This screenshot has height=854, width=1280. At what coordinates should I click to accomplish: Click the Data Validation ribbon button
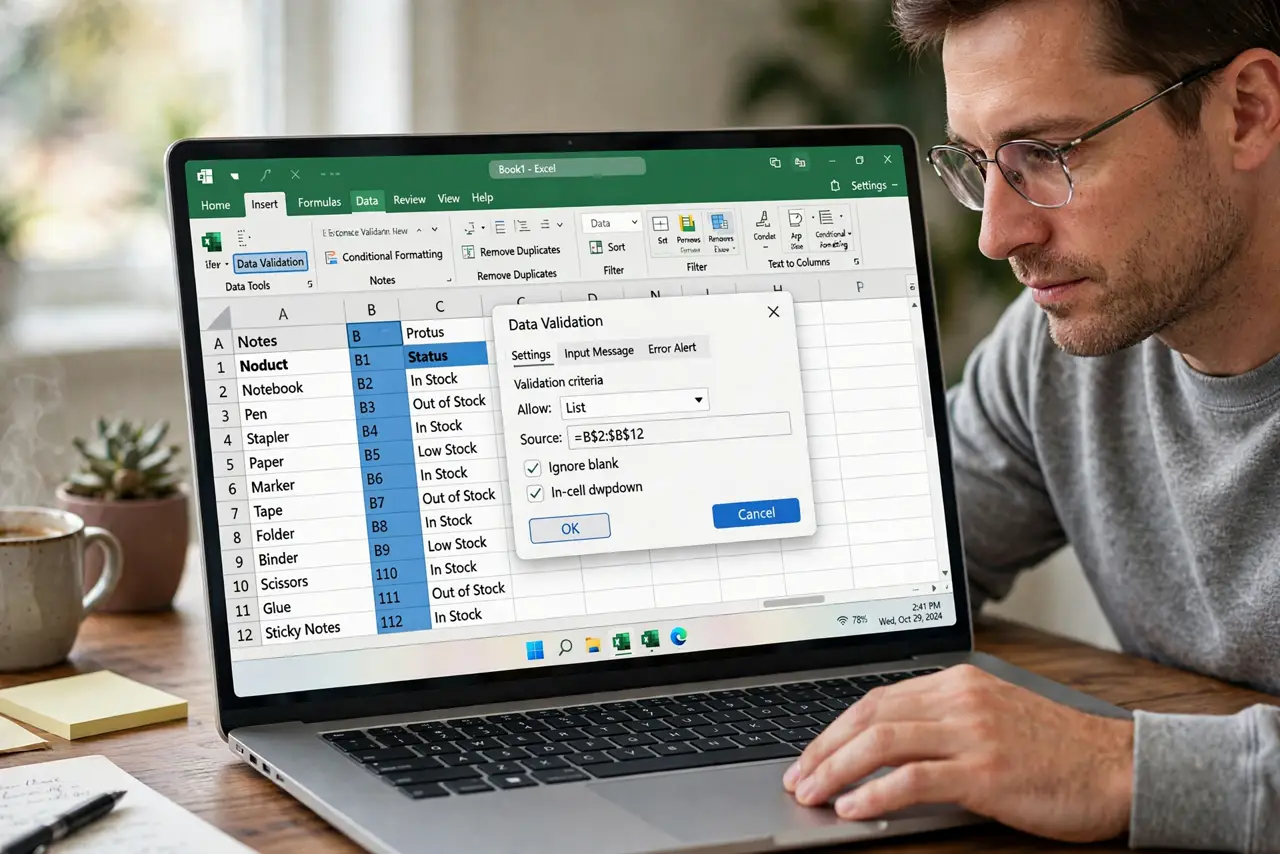270,262
